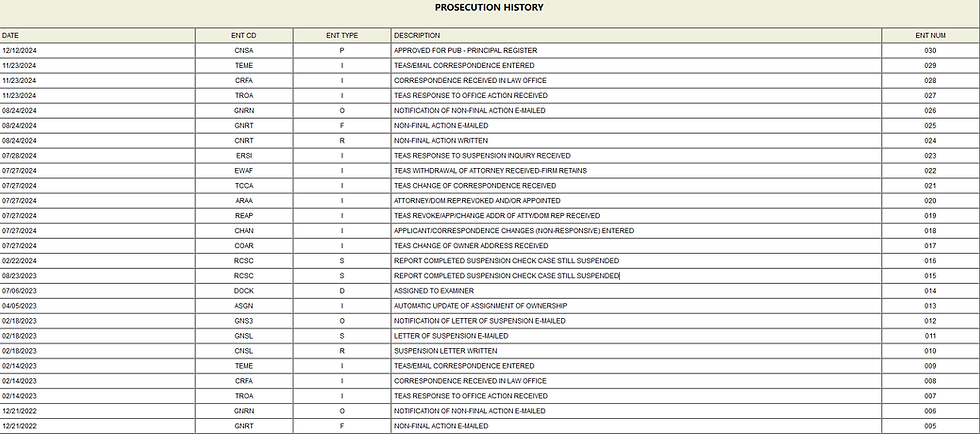The height and width of the screenshot is (434, 980).
Task: Click entry number 005
Action: [930, 426]
